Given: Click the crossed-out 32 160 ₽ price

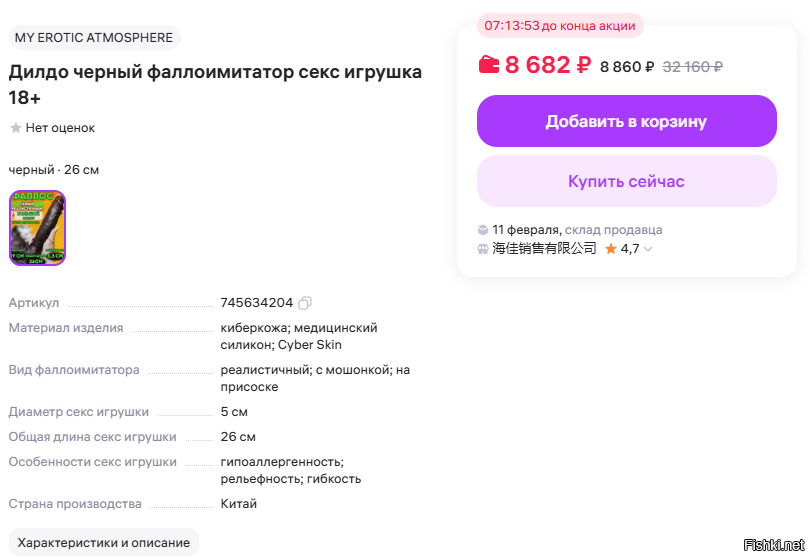Looking at the screenshot, I should 692,67.
